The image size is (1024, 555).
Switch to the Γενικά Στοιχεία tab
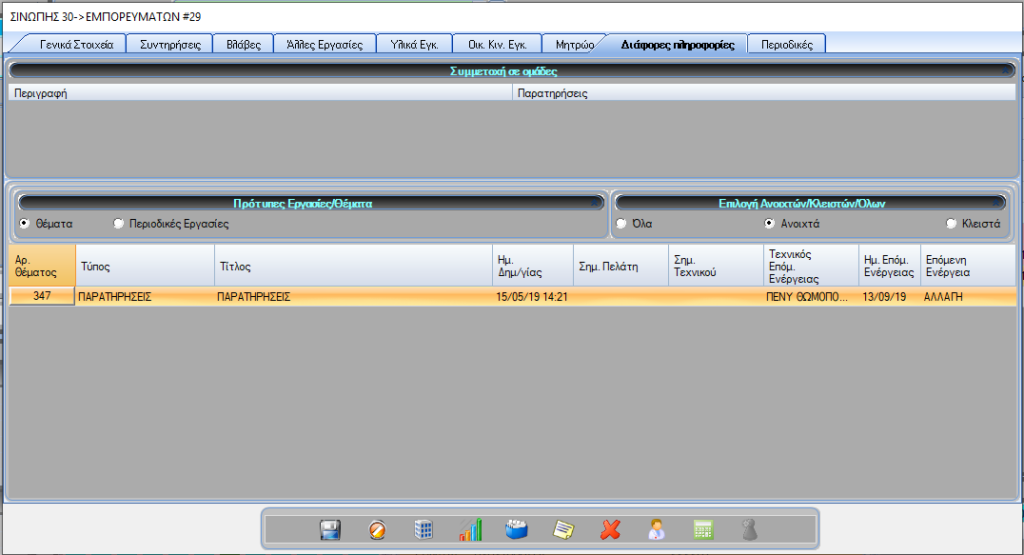tap(76, 45)
